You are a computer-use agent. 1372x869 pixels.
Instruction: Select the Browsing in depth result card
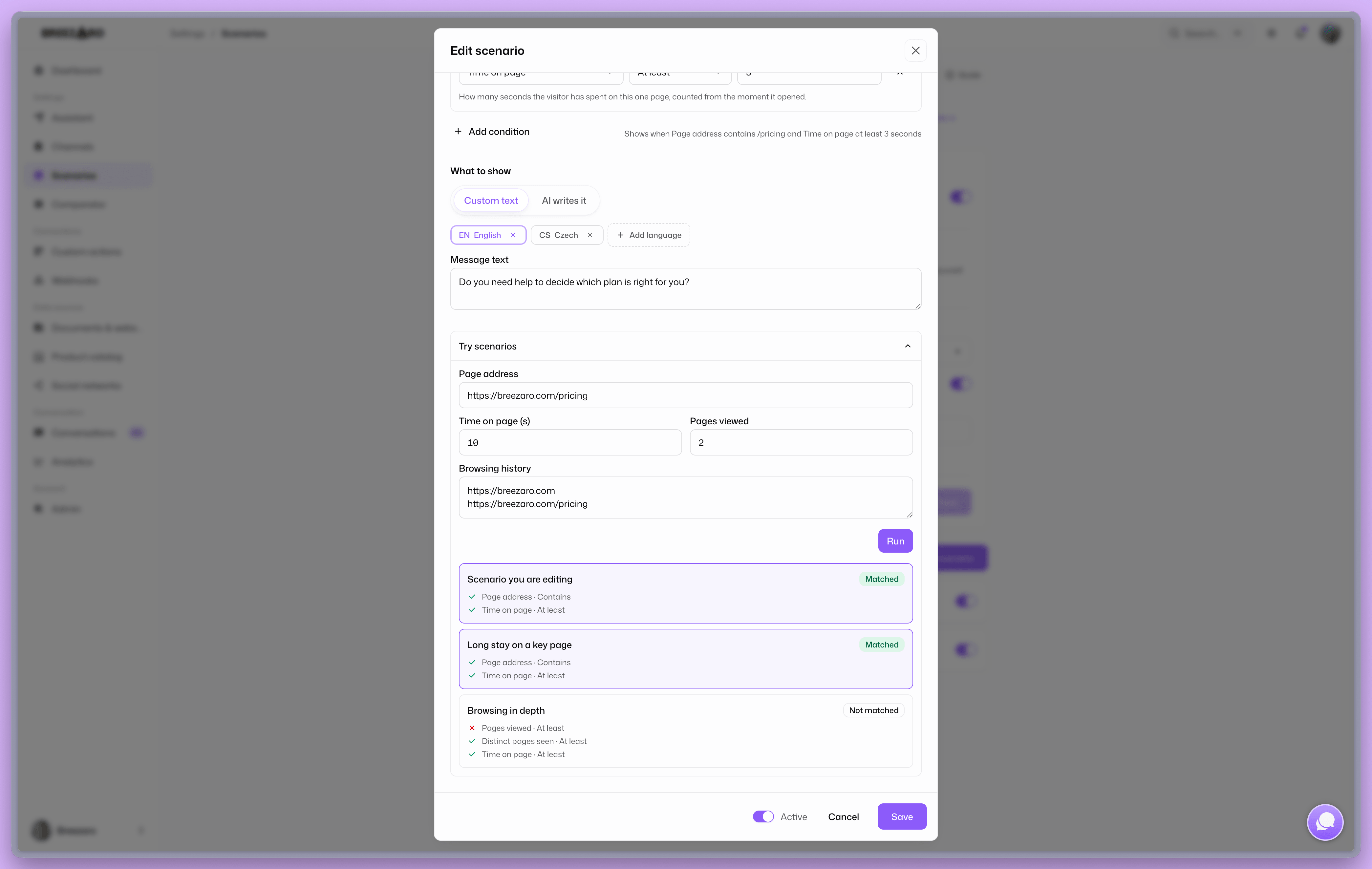click(x=685, y=731)
